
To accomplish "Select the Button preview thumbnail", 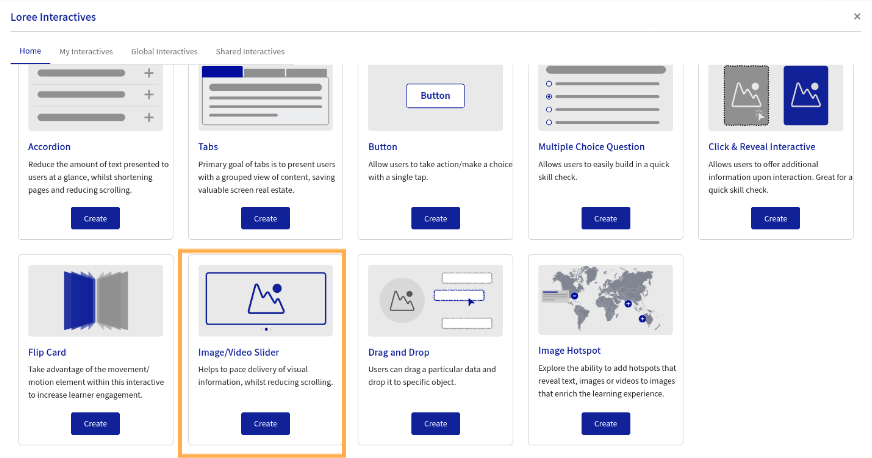I will click(x=435, y=98).
